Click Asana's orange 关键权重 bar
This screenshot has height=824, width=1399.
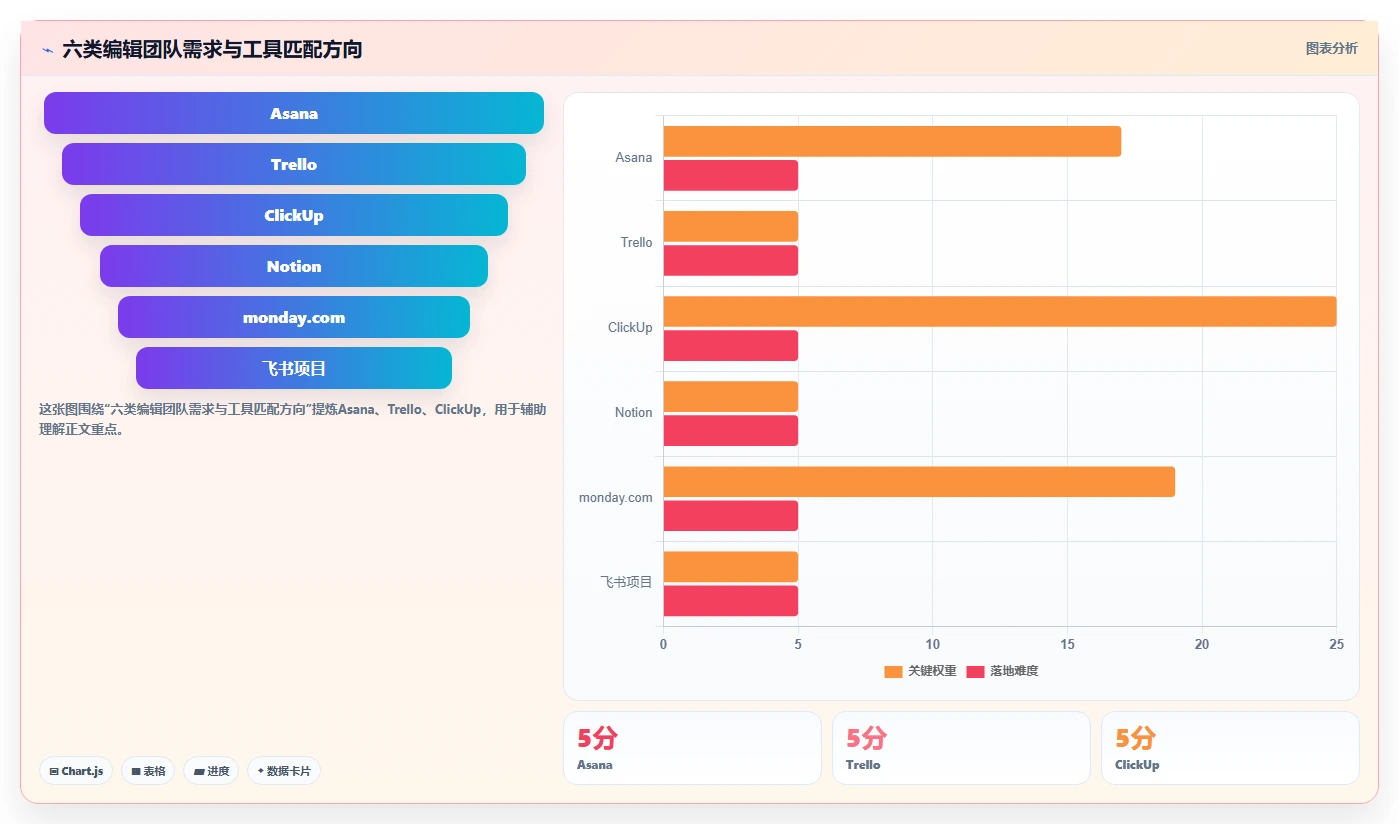(892, 141)
